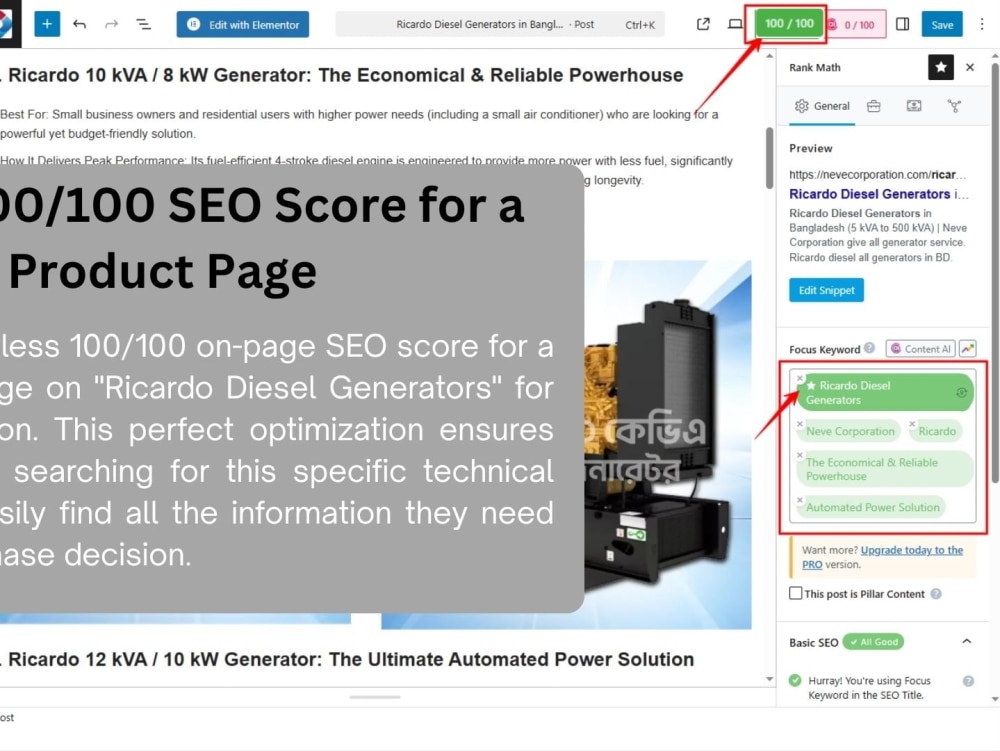Select the Neve Corporation keyword tag
Image resolution: width=1000 pixels, height=751 pixels.
(850, 432)
